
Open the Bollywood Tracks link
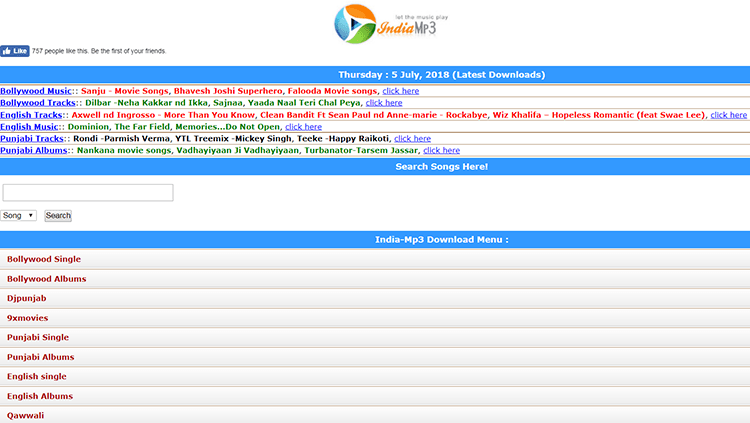coord(38,103)
